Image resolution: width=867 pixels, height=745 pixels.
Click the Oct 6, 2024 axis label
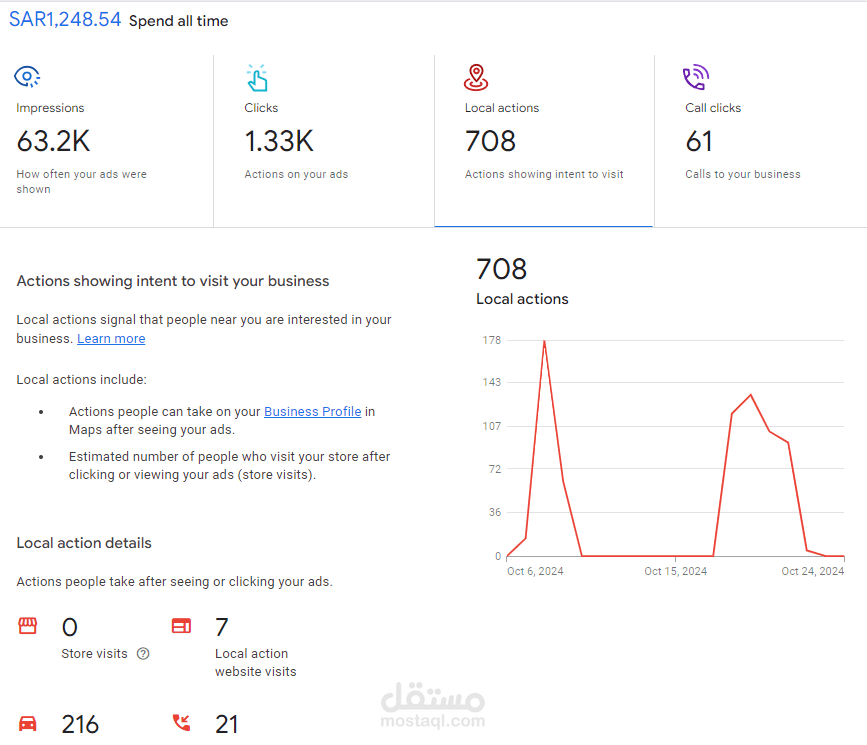pos(535,571)
